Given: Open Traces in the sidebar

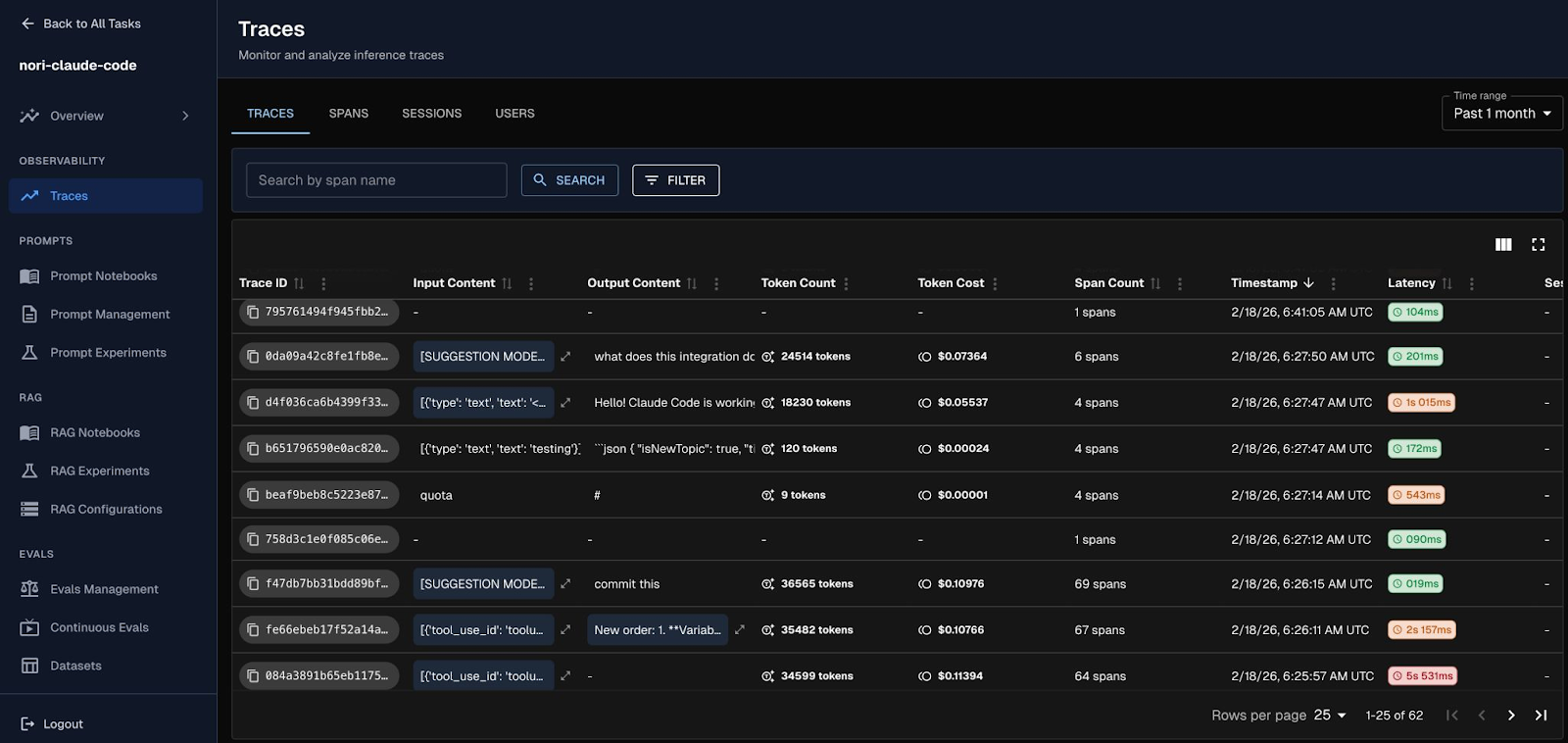Looking at the screenshot, I should click(106, 196).
